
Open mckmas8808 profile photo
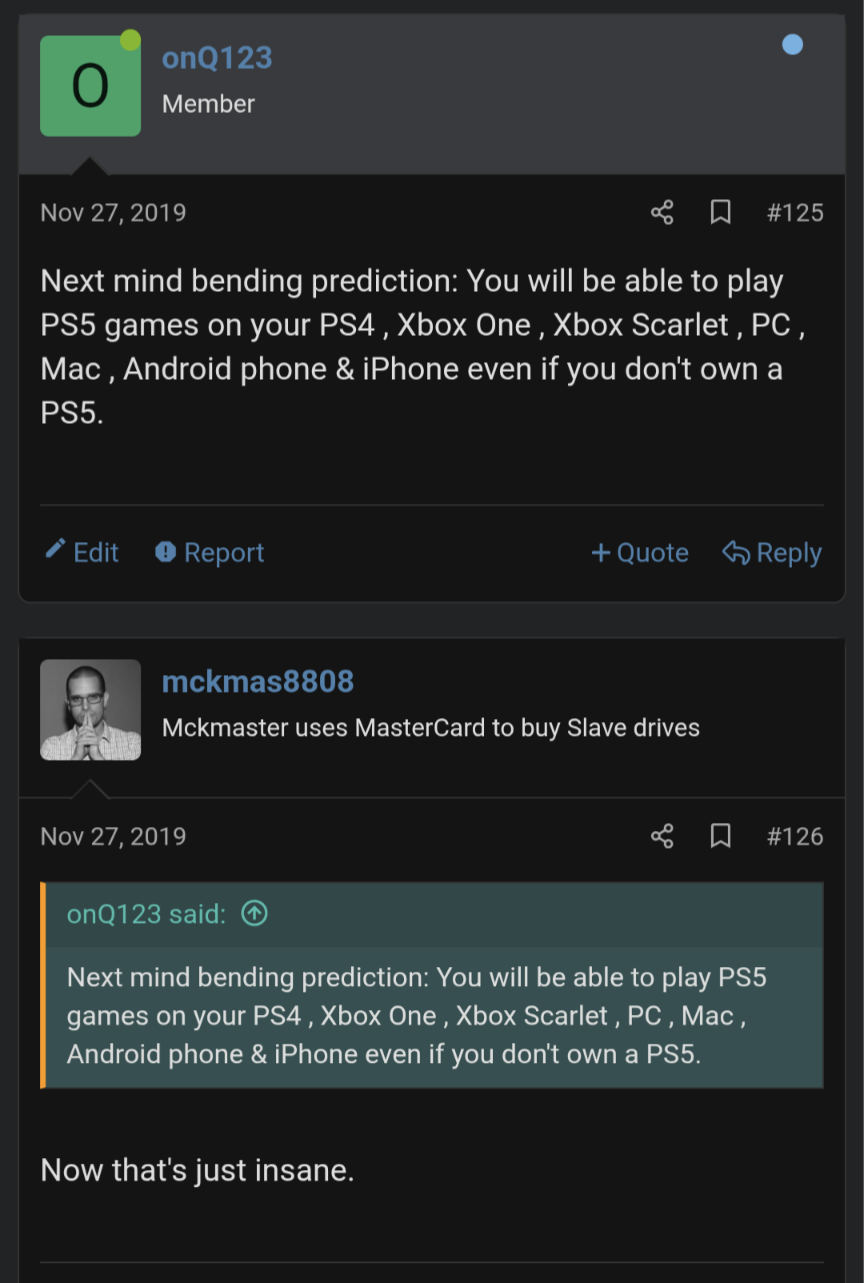click(x=90, y=709)
